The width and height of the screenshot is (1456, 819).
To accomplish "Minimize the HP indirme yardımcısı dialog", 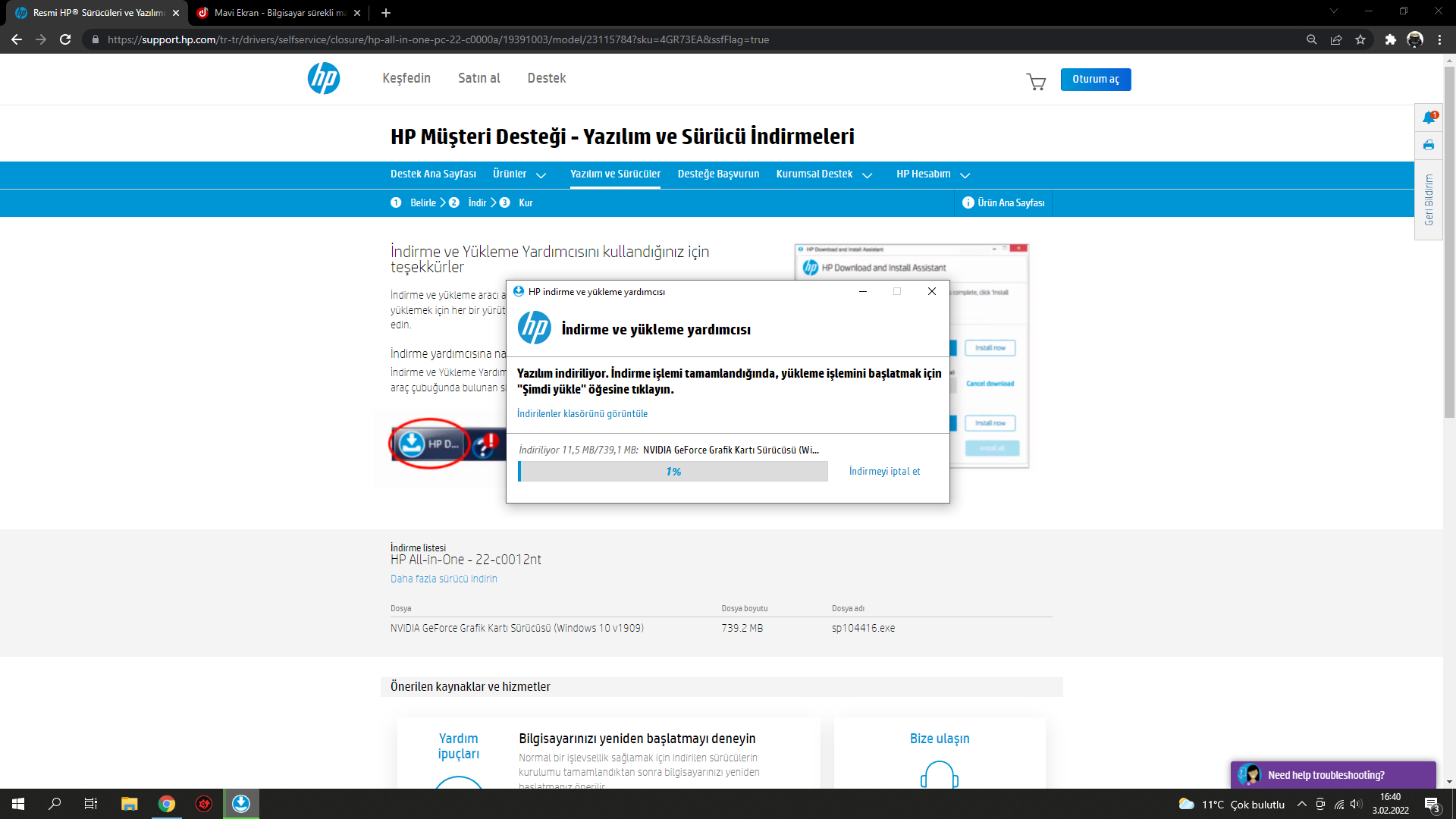I will [862, 292].
